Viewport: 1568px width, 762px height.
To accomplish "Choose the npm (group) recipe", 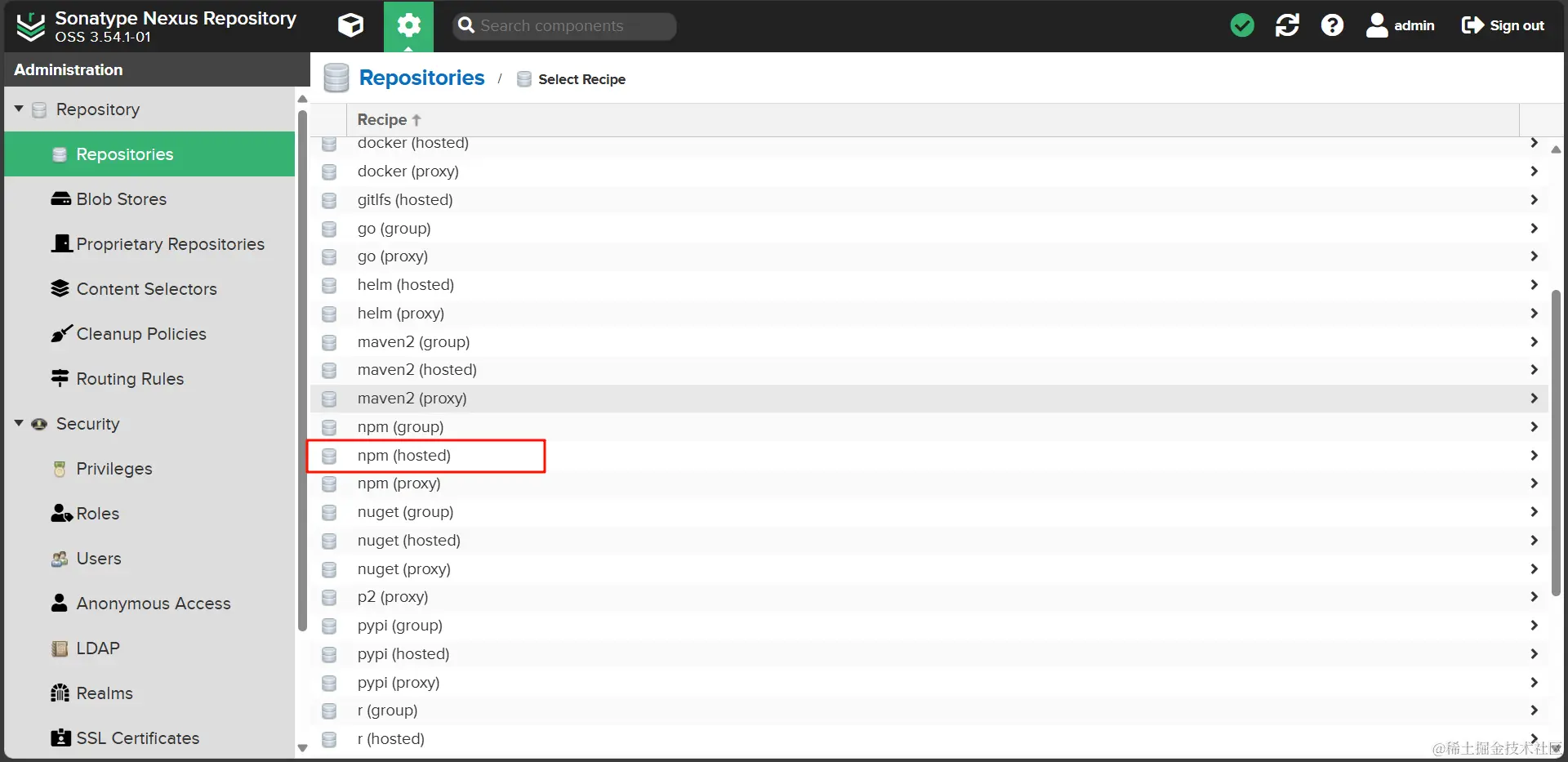I will (x=929, y=427).
